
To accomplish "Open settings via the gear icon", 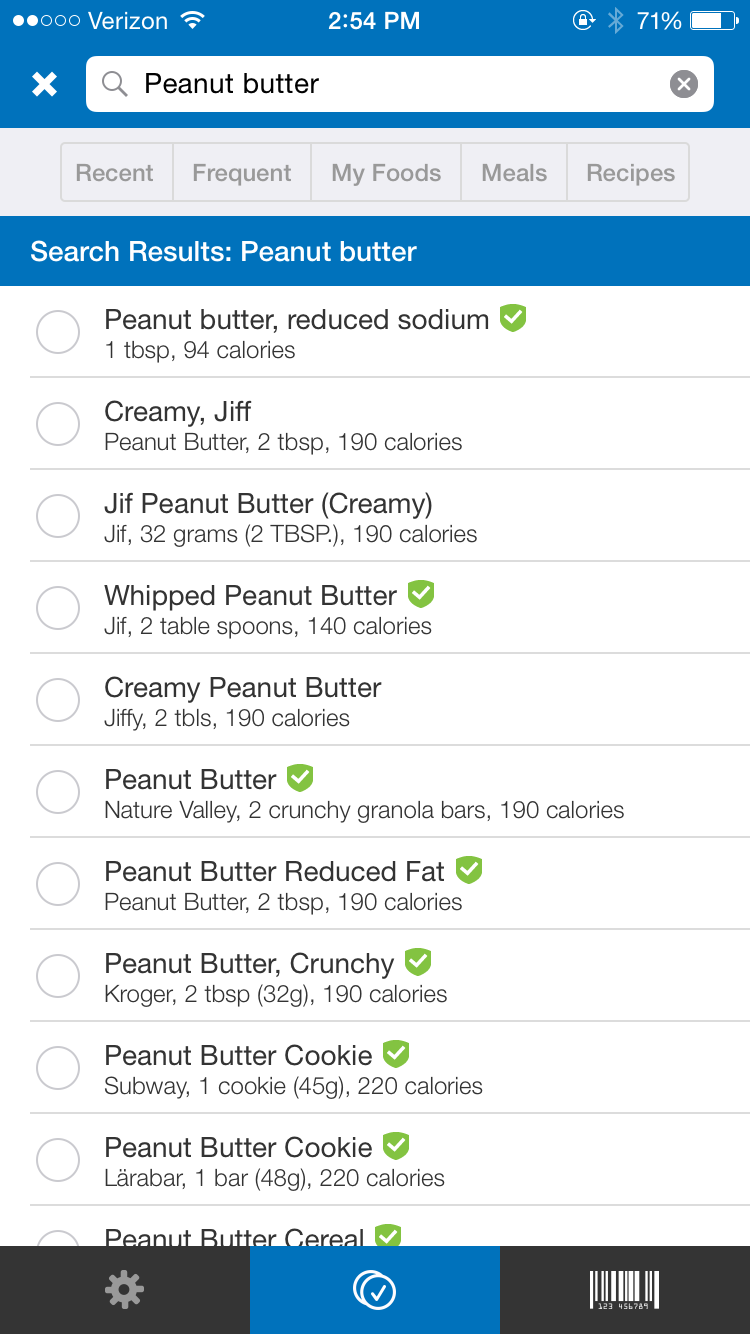I will 124,1290.
